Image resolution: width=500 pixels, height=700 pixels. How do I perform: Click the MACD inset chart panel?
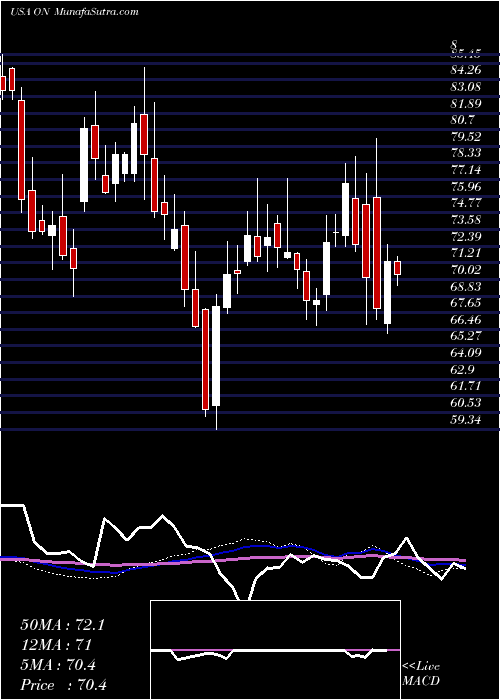coord(275,650)
